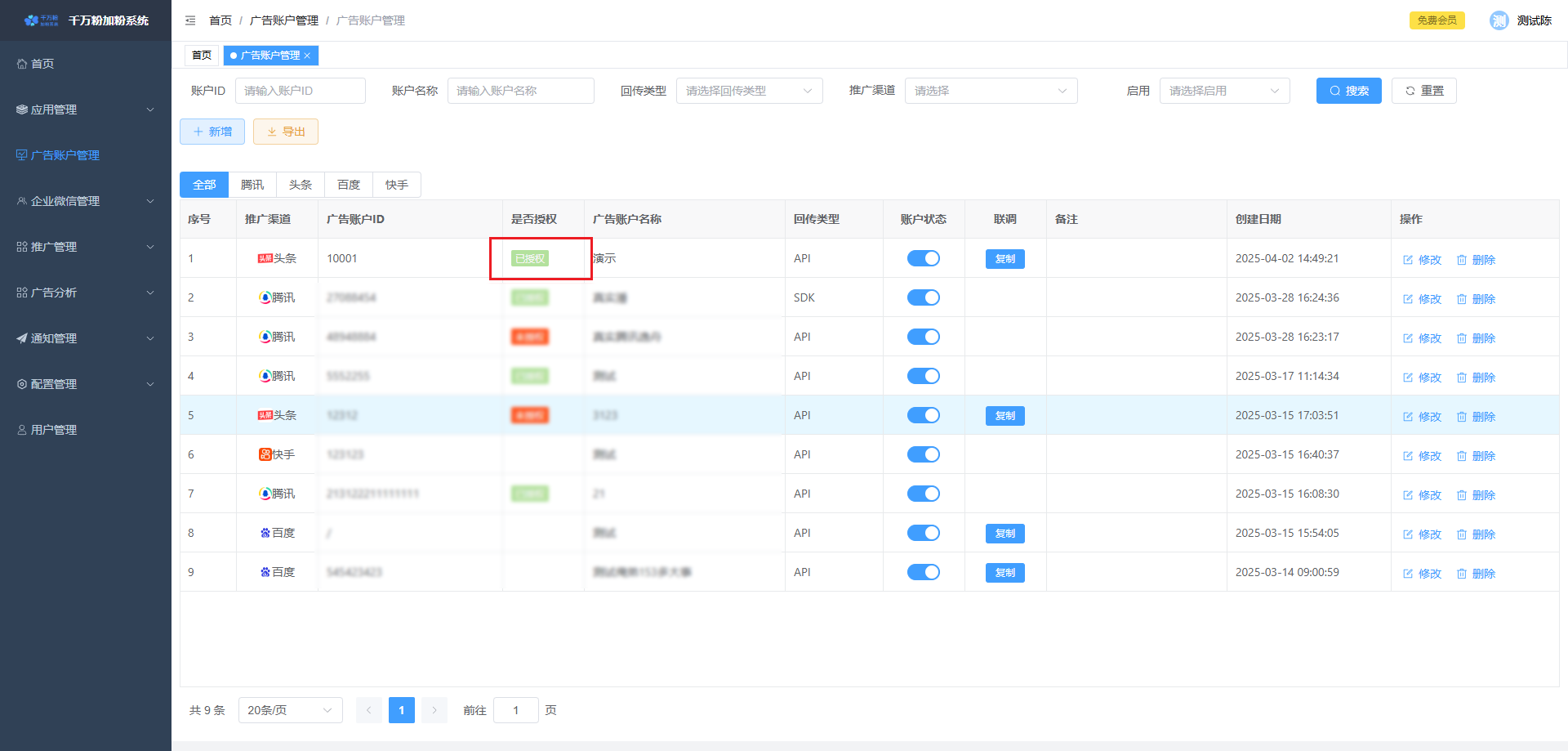Viewport: 1568px width, 751px height.
Task: Click the sidebar collapse hamburger icon
Action: [x=190, y=20]
